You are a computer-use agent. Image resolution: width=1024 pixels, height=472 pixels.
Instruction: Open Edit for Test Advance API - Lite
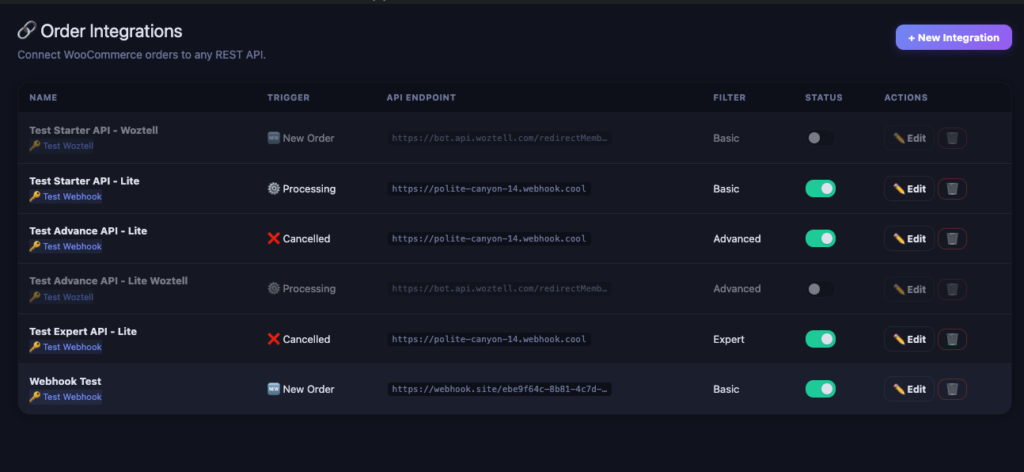[909, 239]
